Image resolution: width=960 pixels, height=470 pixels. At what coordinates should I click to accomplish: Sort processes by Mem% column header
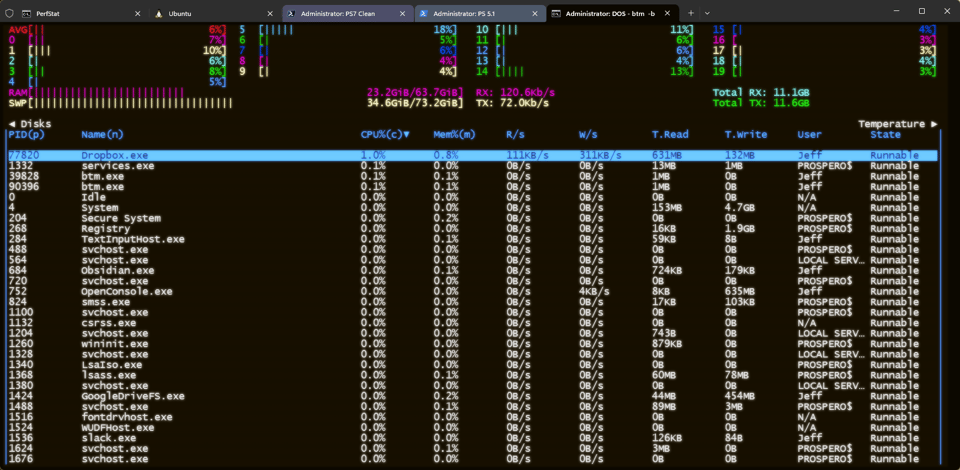[453, 134]
